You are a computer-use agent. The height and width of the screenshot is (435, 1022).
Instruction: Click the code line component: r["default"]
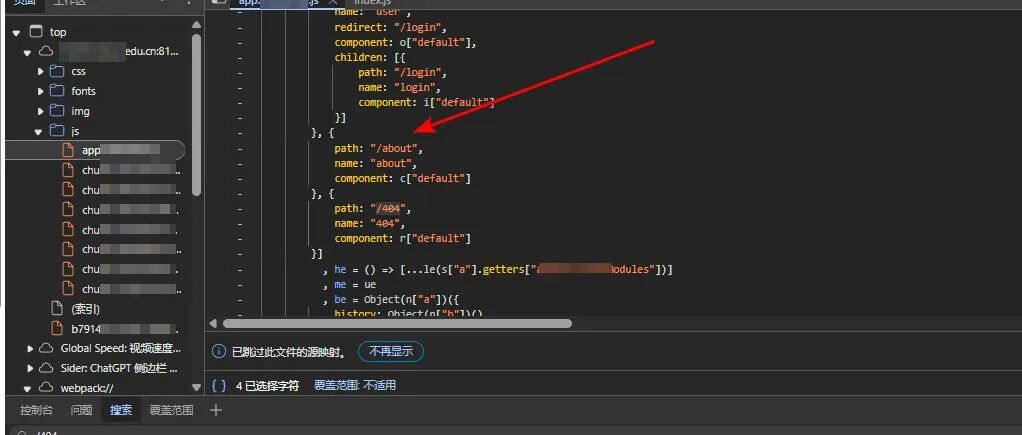pos(403,238)
